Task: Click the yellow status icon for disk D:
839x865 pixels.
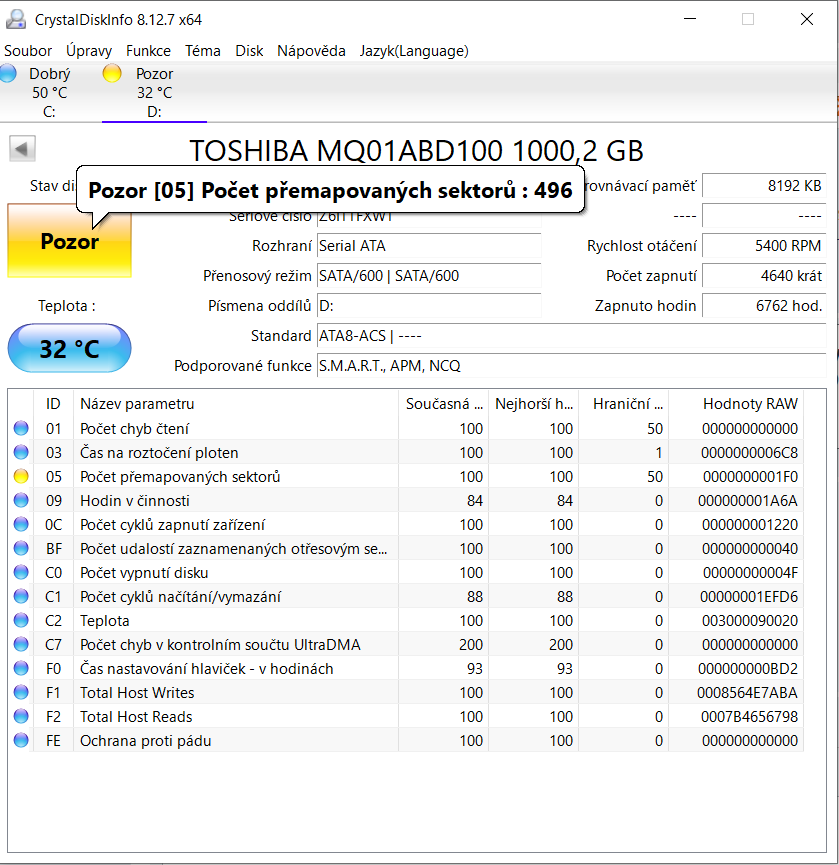Action: coord(112,73)
